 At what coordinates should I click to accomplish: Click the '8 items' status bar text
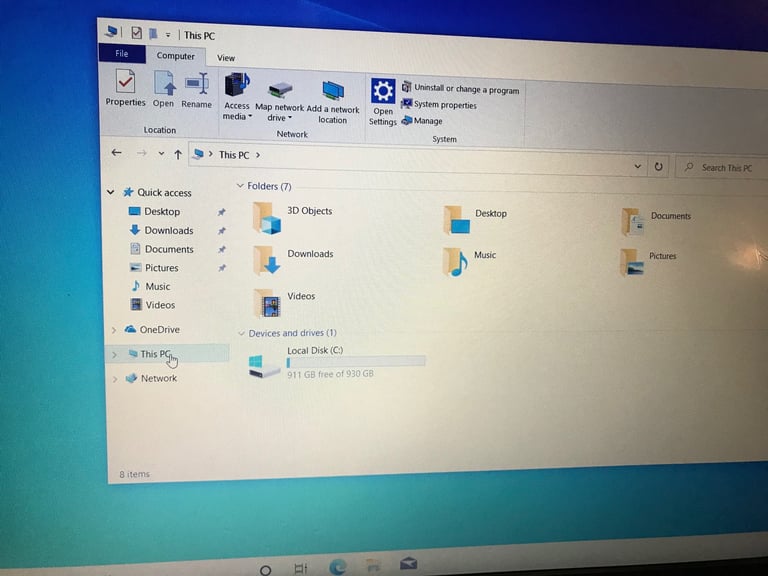[x=135, y=474]
